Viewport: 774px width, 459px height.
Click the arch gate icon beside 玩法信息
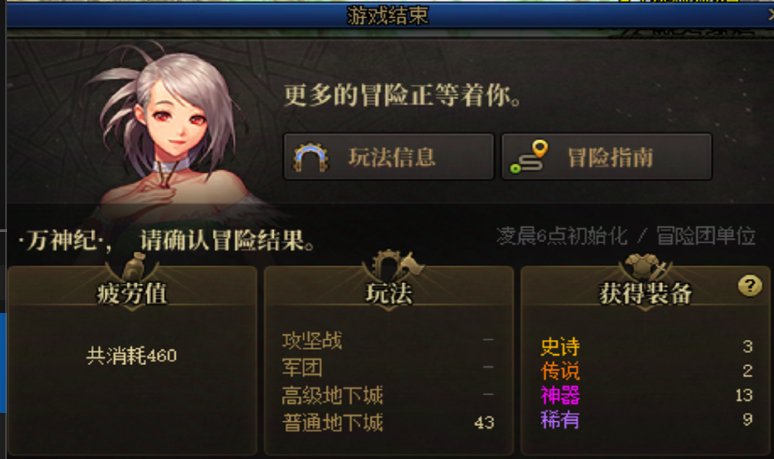click(x=310, y=157)
